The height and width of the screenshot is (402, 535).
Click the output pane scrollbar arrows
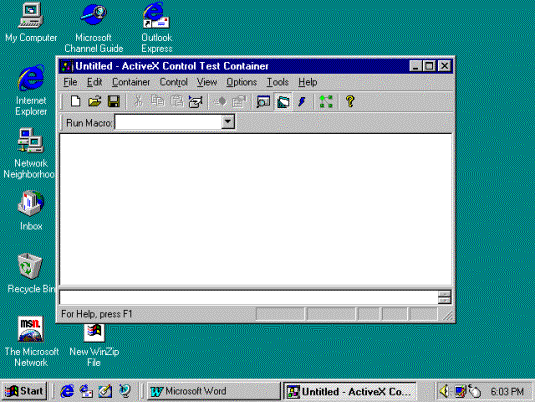click(444, 297)
